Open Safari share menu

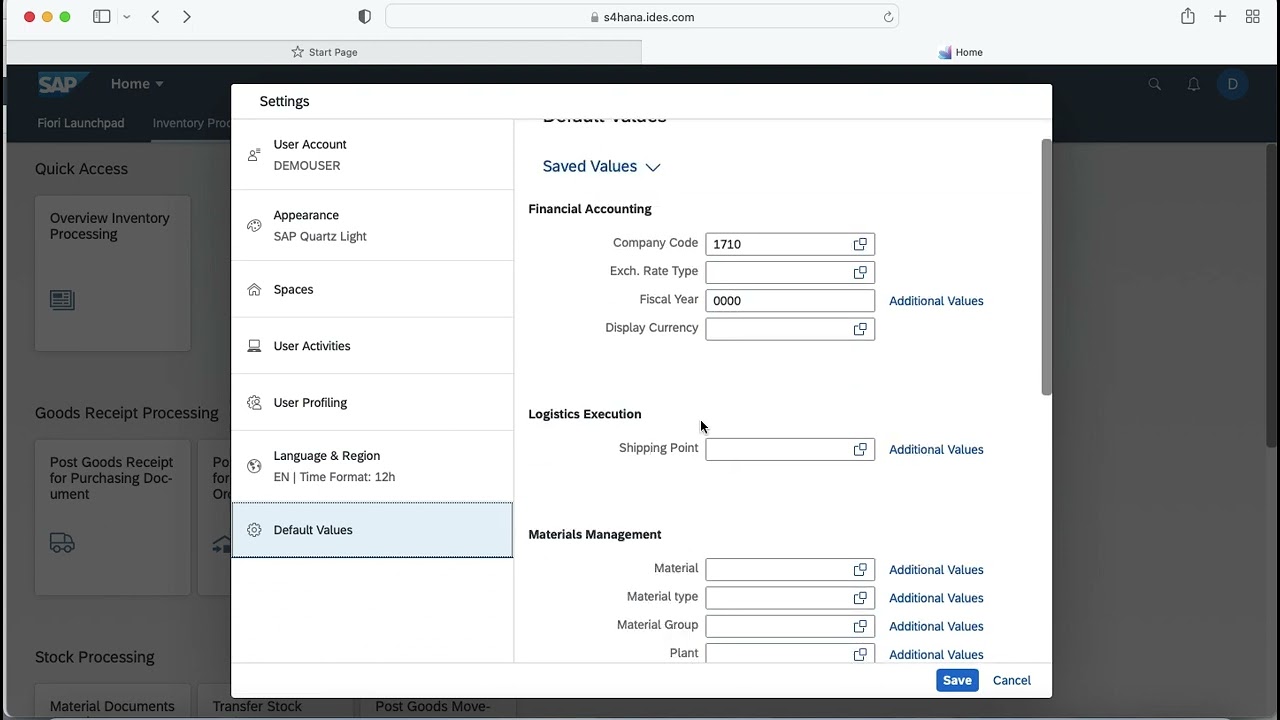tap(1188, 17)
